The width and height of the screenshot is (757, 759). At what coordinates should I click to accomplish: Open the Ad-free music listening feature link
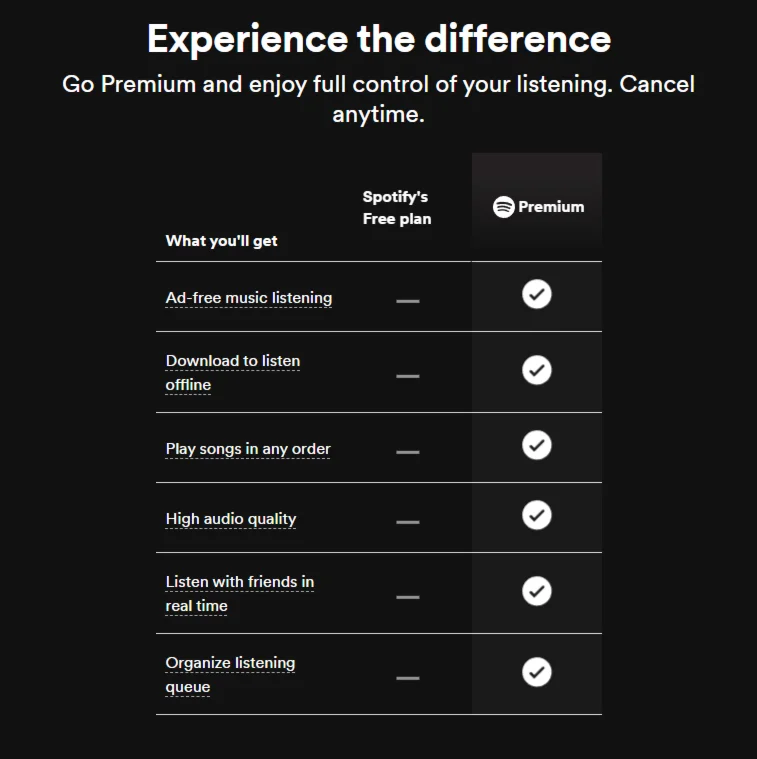(x=249, y=298)
